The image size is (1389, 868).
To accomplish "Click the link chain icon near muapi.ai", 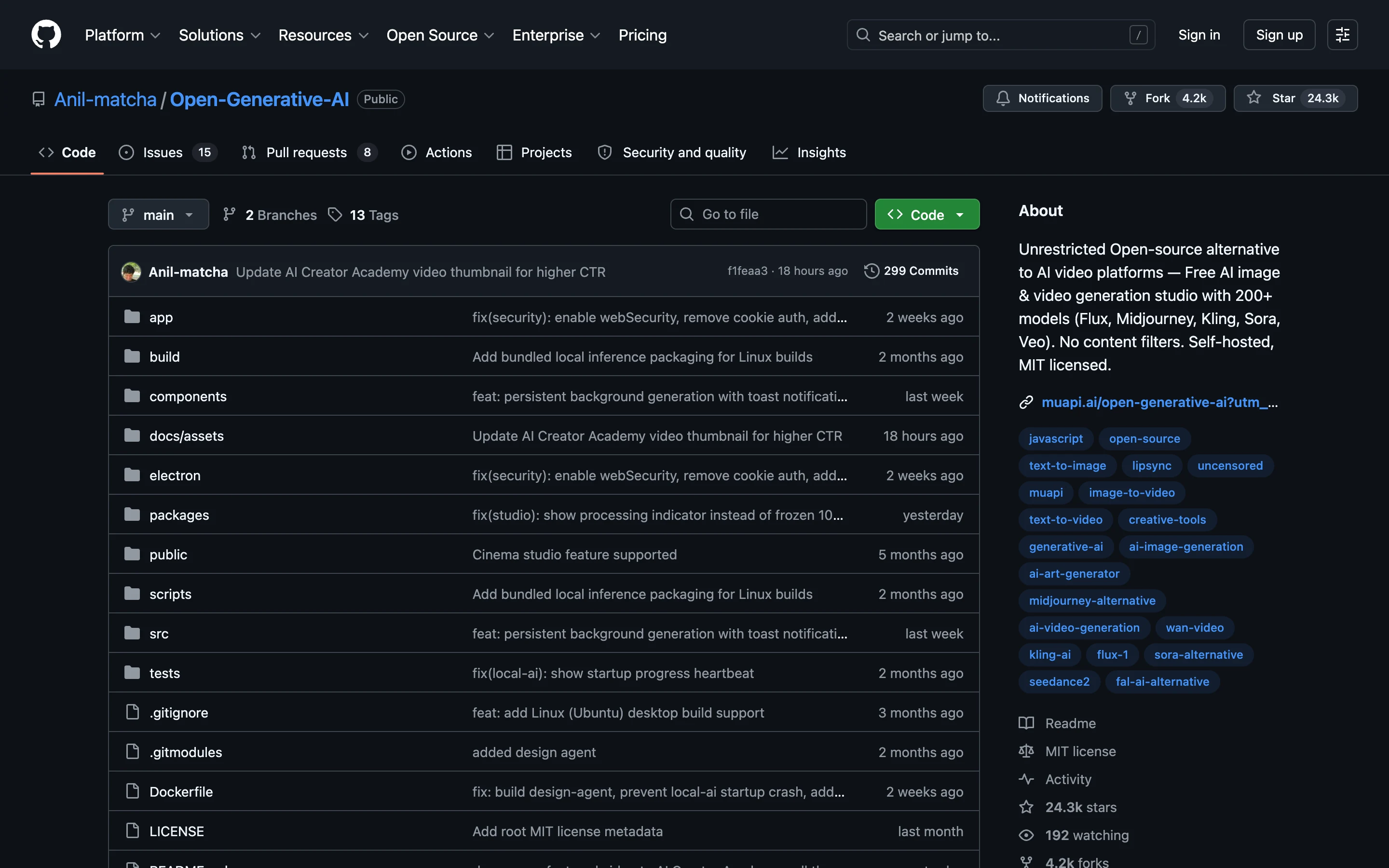I will click(x=1026, y=403).
